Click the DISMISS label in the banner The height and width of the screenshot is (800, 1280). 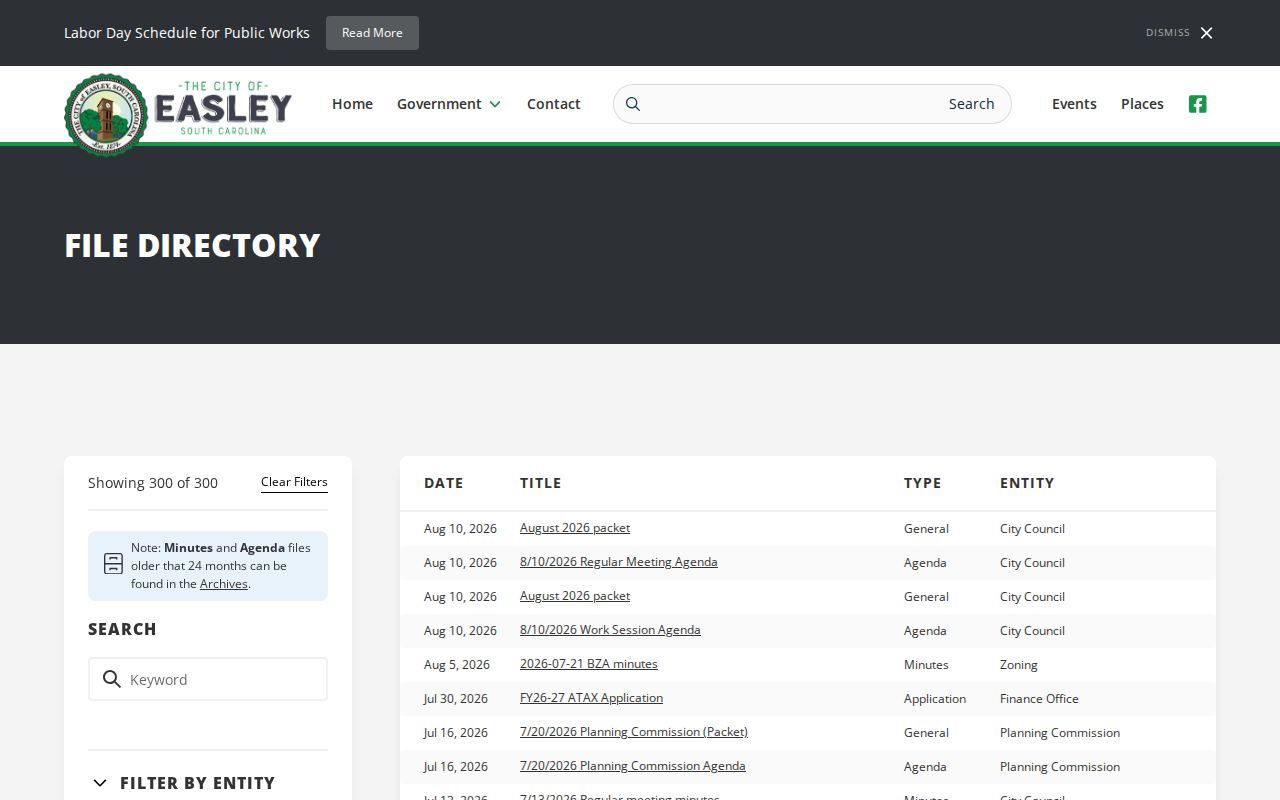tap(1168, 33)
